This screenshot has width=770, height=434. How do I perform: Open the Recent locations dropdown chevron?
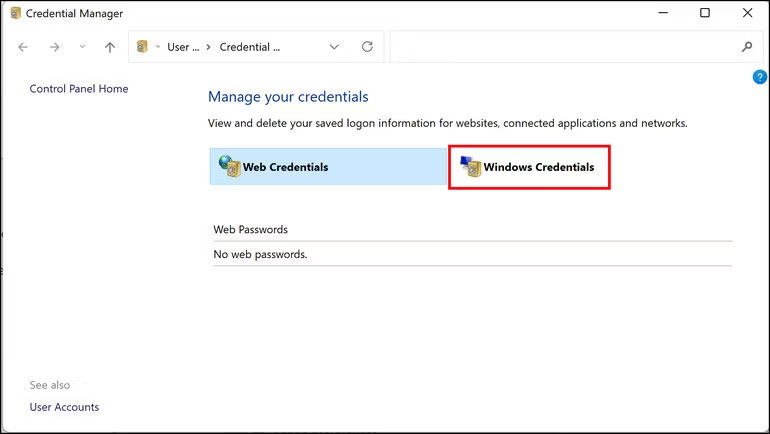pyautogui.click(x=82, y=47)
